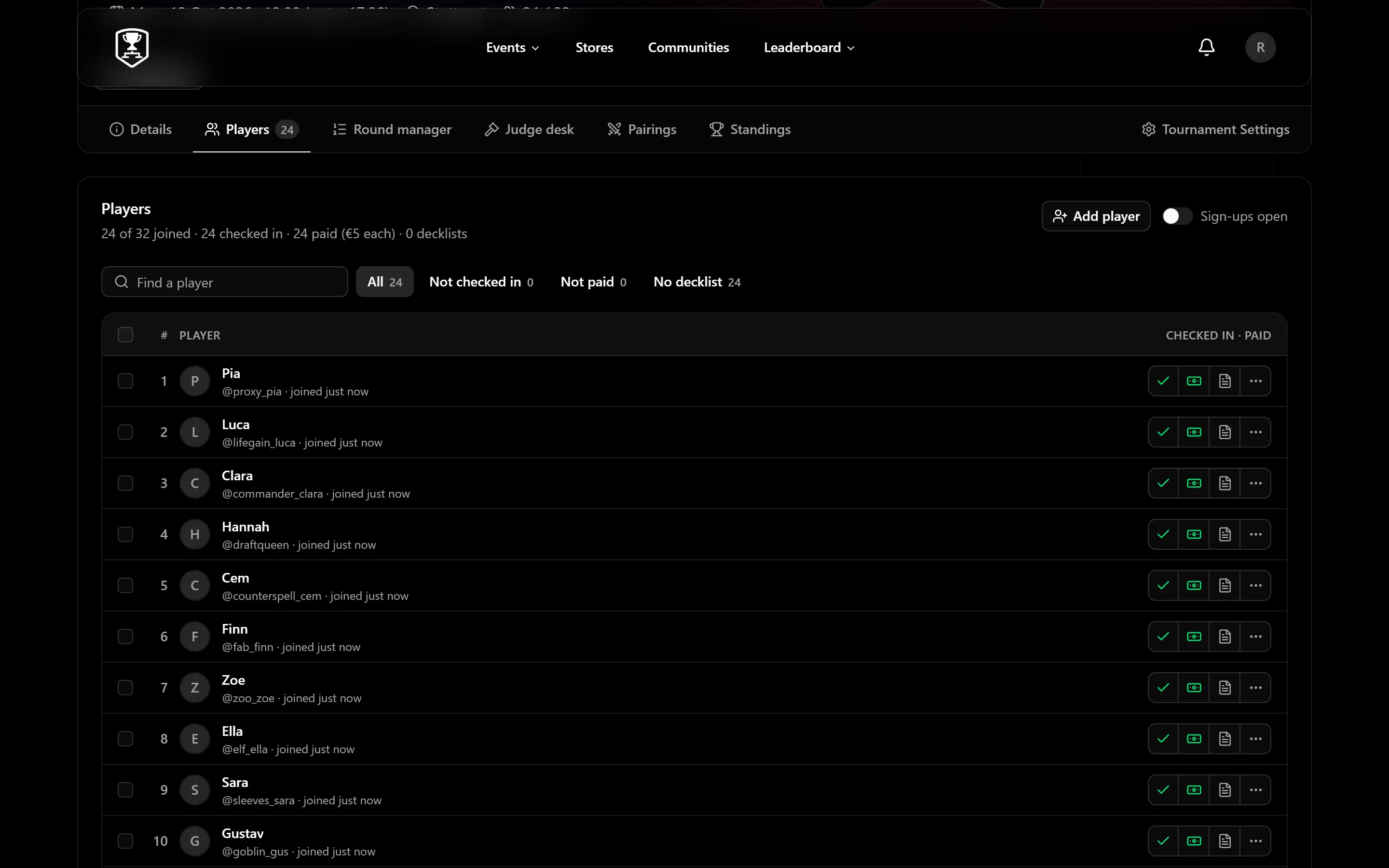This screenshot has width=1389, height=868.
Task: Open Ella's more options menu
Action: pyautogui.click(x=1256, y=739)
